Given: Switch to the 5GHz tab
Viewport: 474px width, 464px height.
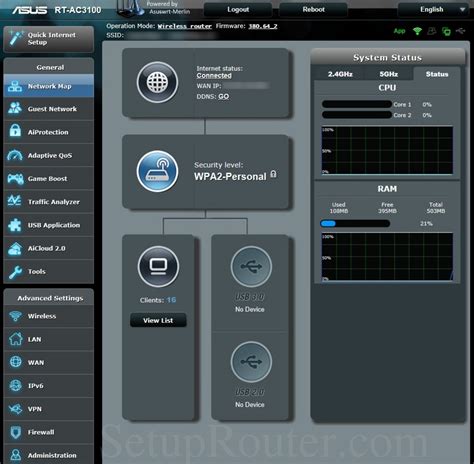Looking at the screenshot, I should click(389, 74).
